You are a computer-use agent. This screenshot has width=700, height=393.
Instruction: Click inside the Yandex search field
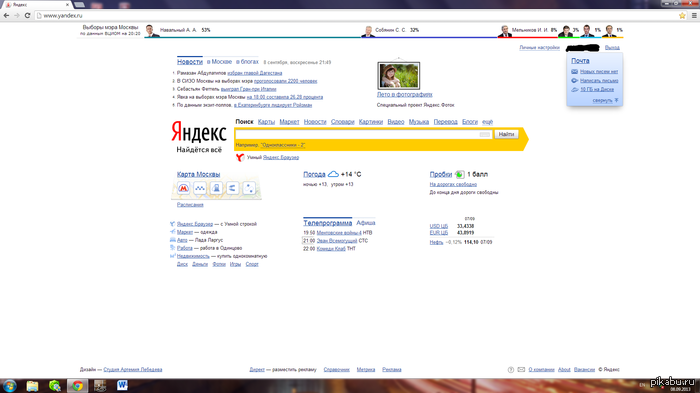pyautogui.click(x=357, y=134)
